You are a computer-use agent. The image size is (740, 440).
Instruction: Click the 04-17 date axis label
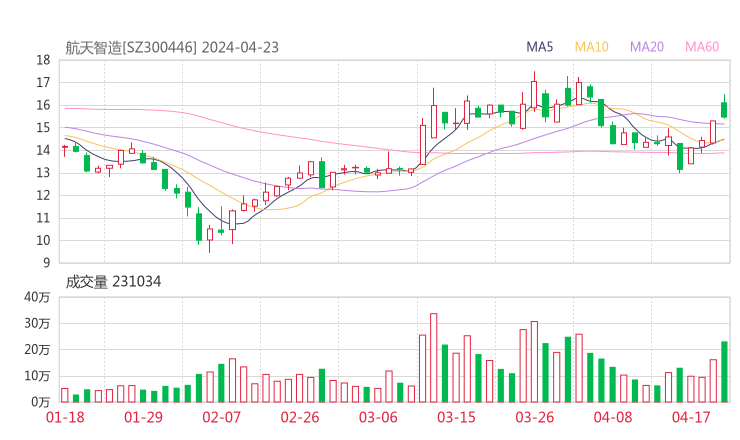tap(691, 417)
